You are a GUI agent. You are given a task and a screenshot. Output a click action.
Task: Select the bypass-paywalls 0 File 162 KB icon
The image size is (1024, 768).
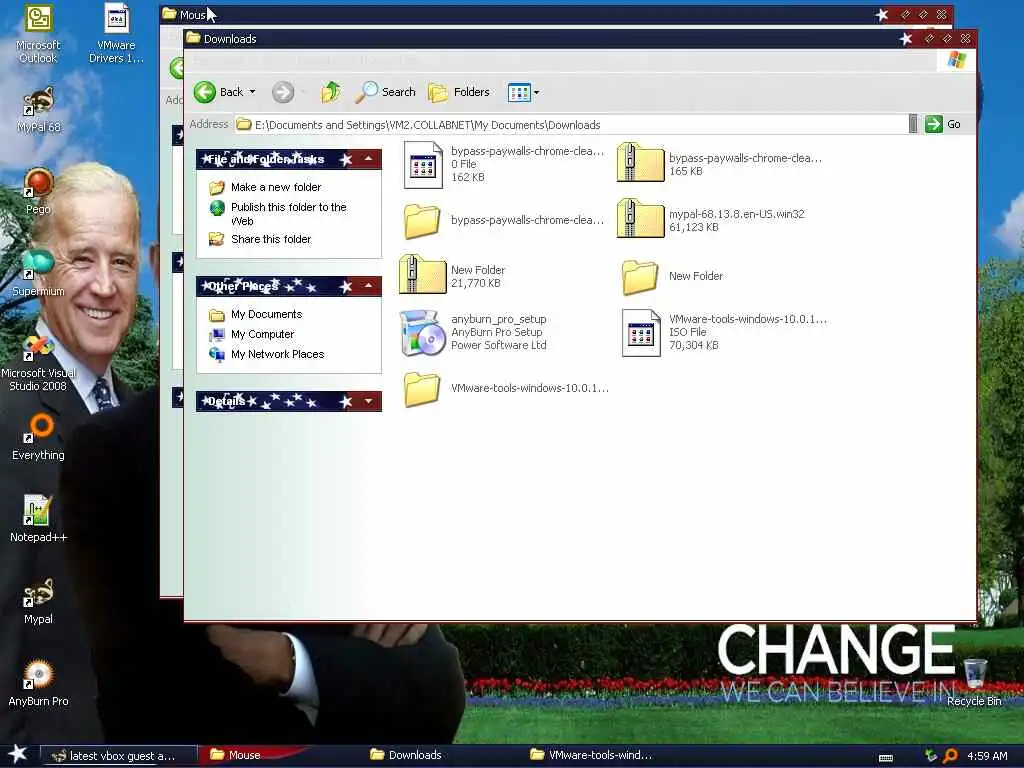423,165
